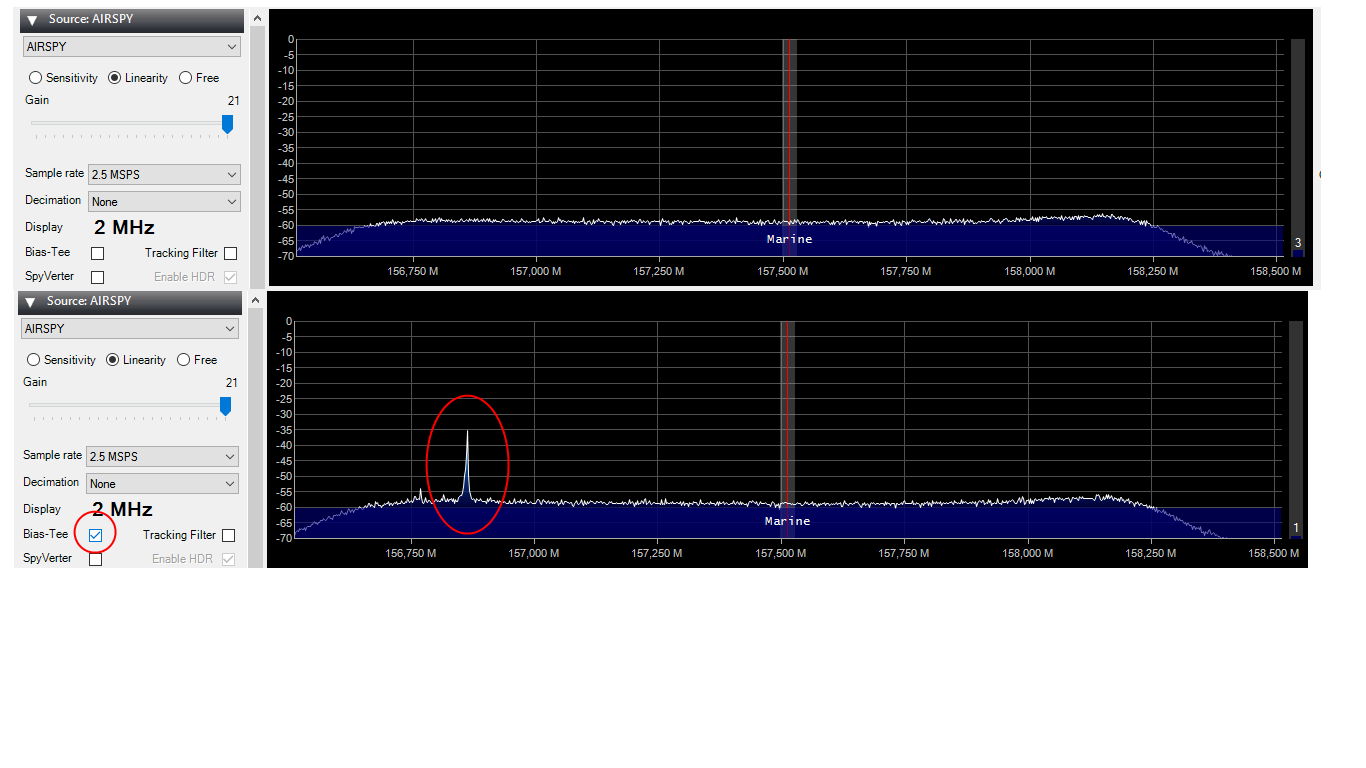Click the lower Gain slider handle
This screenshot has width=1366, height=768.
click(x=225, y=406)
